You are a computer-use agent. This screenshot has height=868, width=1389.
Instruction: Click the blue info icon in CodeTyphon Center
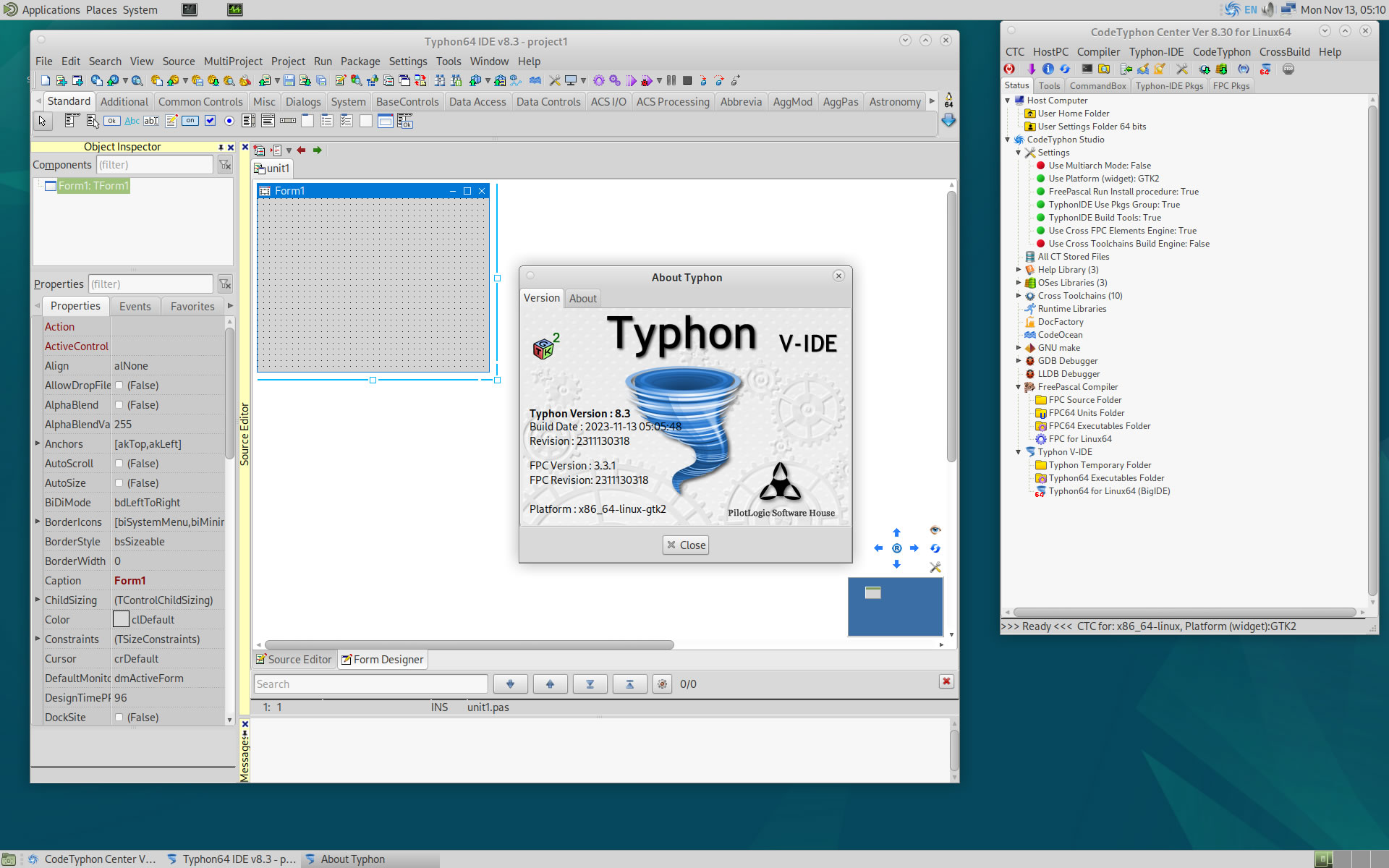[x=1048, y=69]
